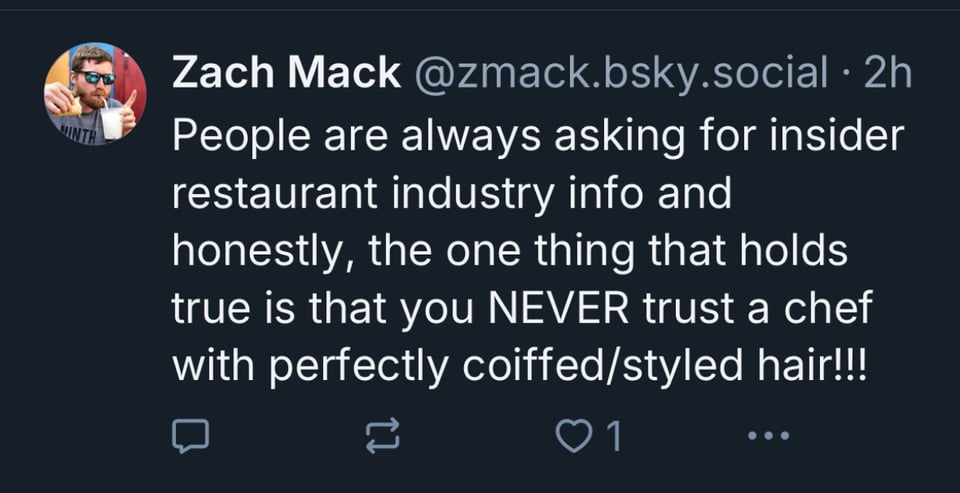Viewport: 960px width, 493px height.
Task: Click the word "honestly," in the post
Action: [263, 251]
